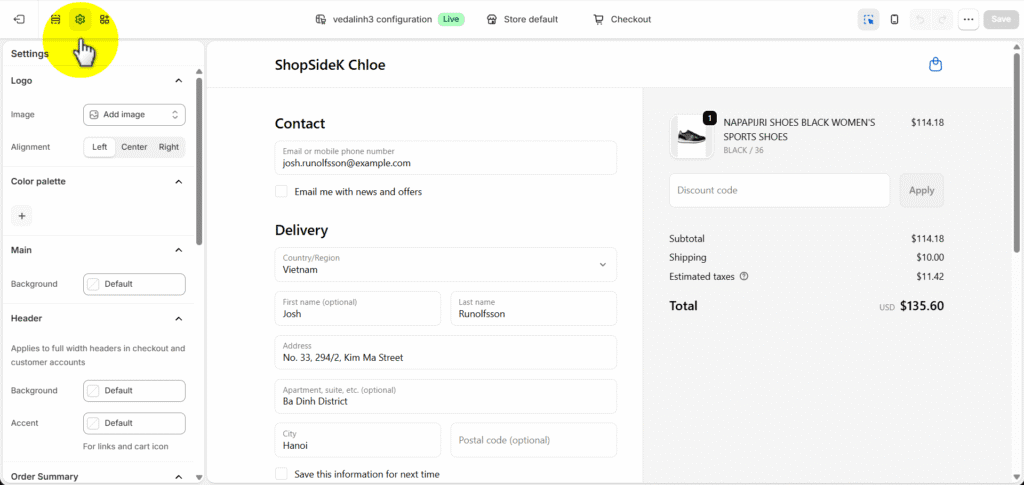Switch to mobile preview icon

pyautogui.click(x=895, y=20)
